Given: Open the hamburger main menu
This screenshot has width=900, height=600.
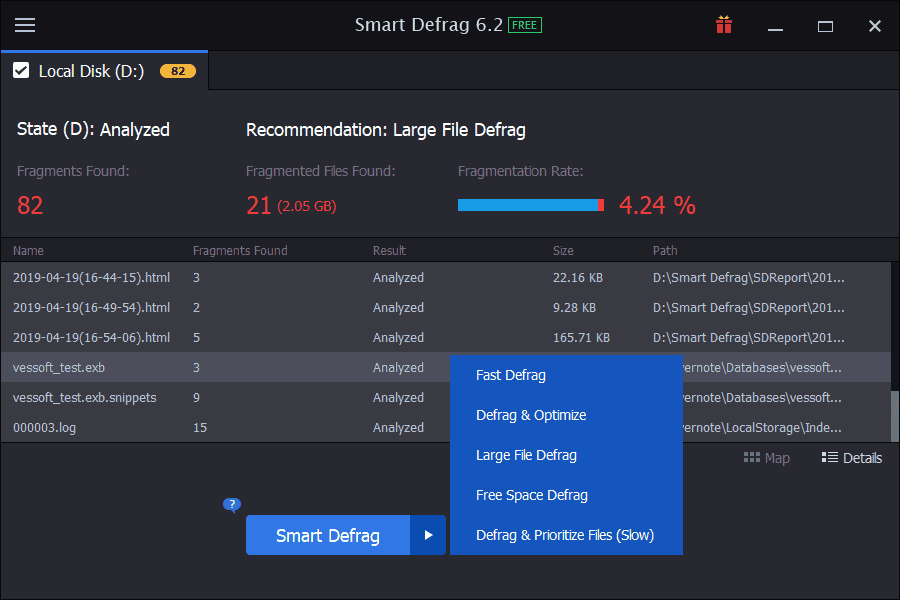Looking at the screenshot, I should point(25,25).
